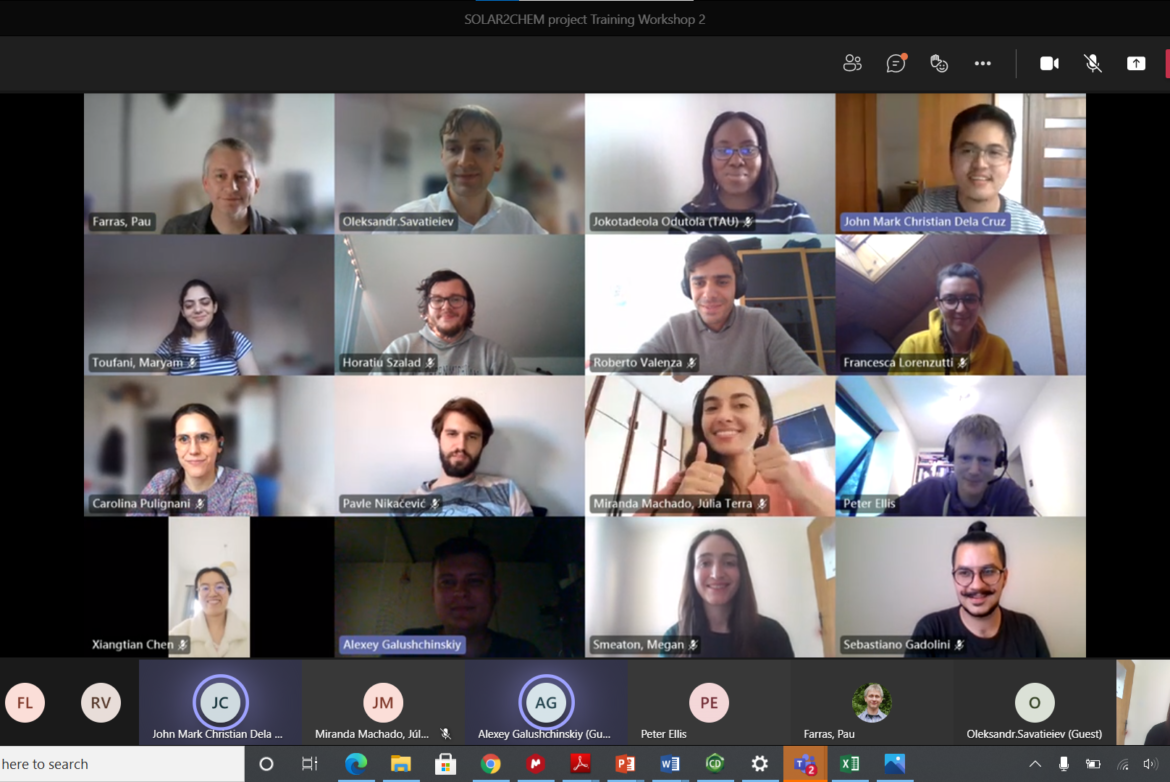Open the reactions icon
The height and width of the screenshot is (782, 1170).
click(939, 63)
